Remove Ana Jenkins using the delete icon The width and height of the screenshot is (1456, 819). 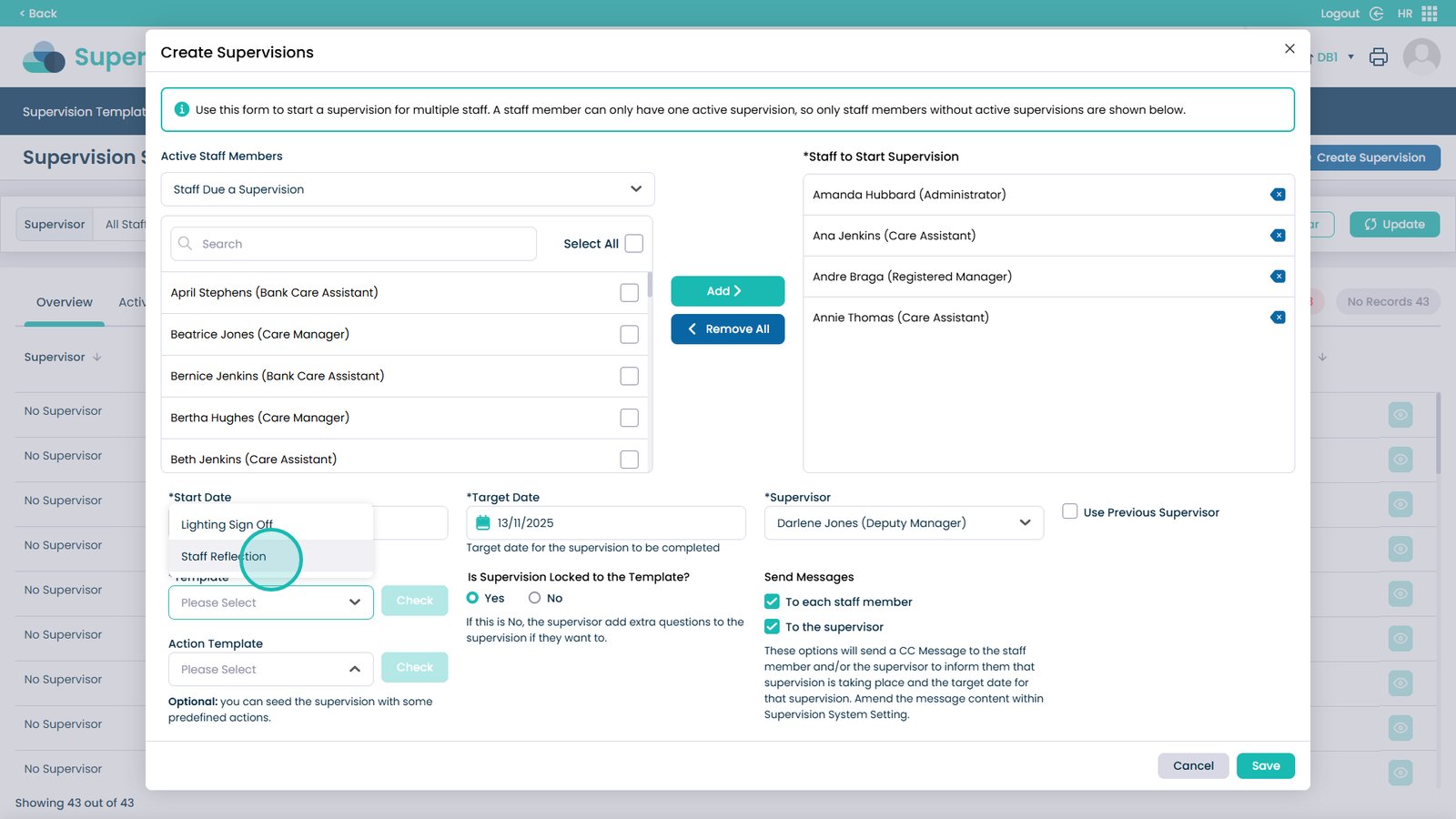pyautogui.click(x=1278, y=236)
